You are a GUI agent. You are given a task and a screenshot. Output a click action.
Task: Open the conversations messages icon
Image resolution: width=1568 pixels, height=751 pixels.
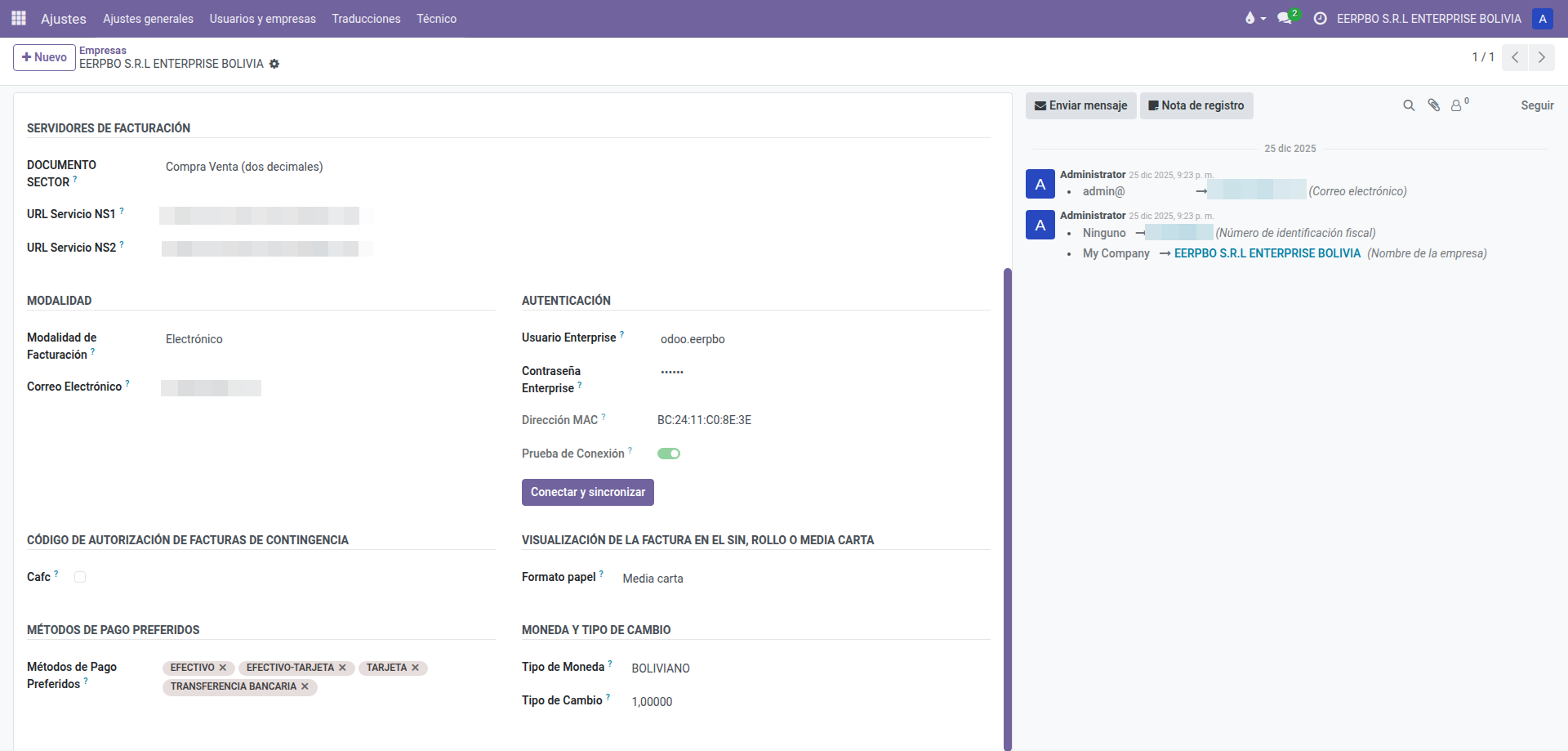(x=1285, y=18)
